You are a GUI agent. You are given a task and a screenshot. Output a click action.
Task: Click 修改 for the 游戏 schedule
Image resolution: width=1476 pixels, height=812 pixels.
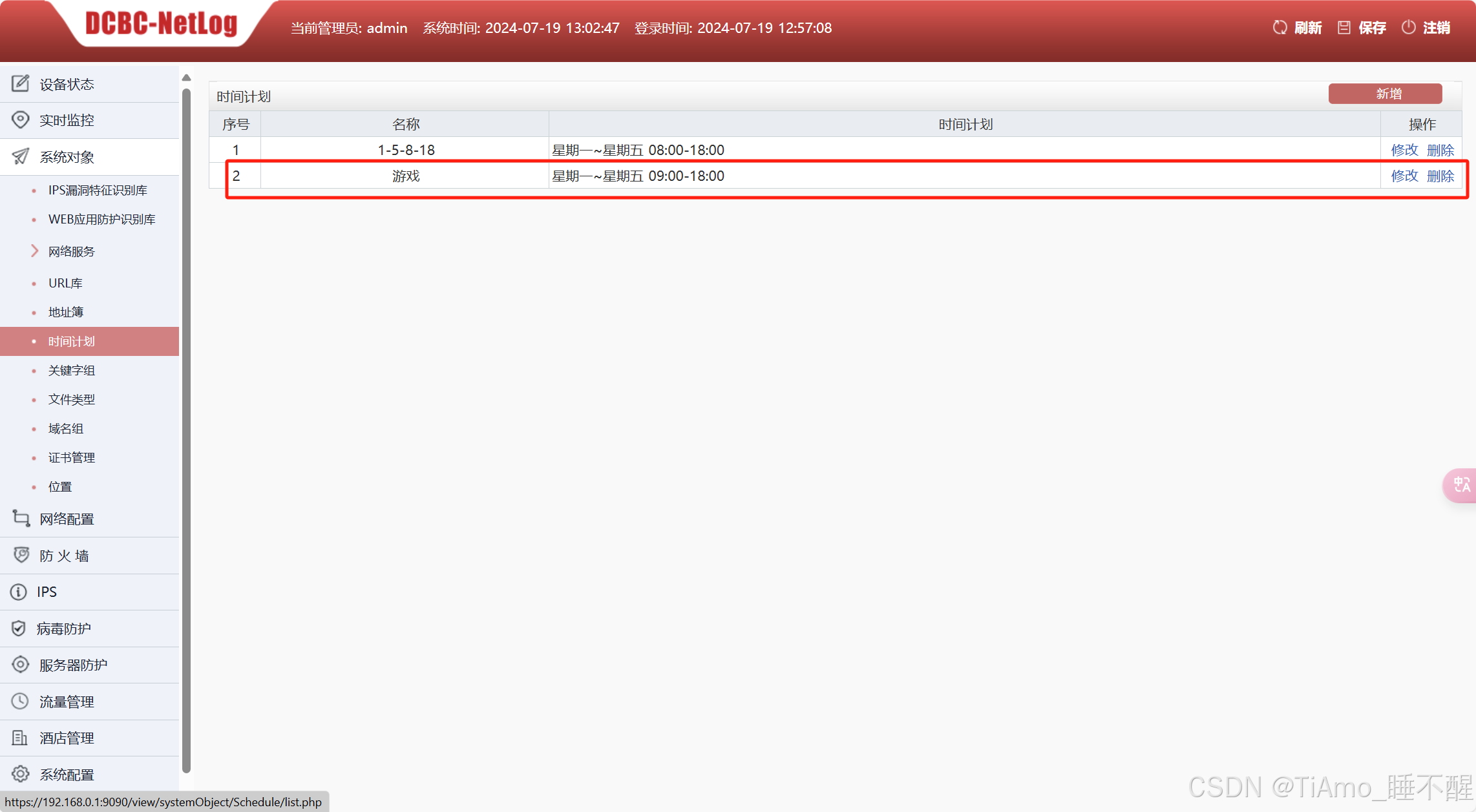tap(1404, 176)
